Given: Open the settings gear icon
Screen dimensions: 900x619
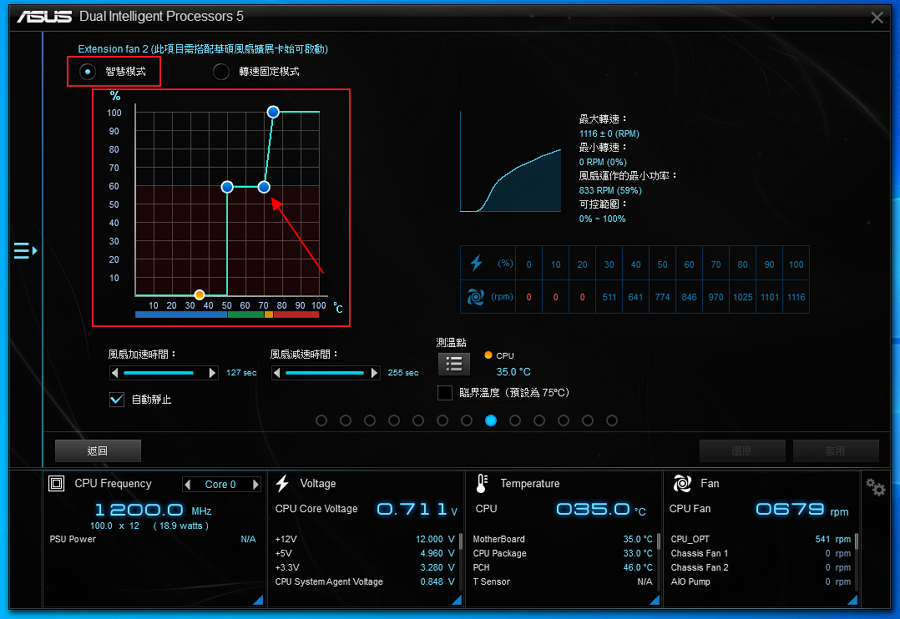Looking at the screenshot, I should pyautogui.click(x=875, y=488).
